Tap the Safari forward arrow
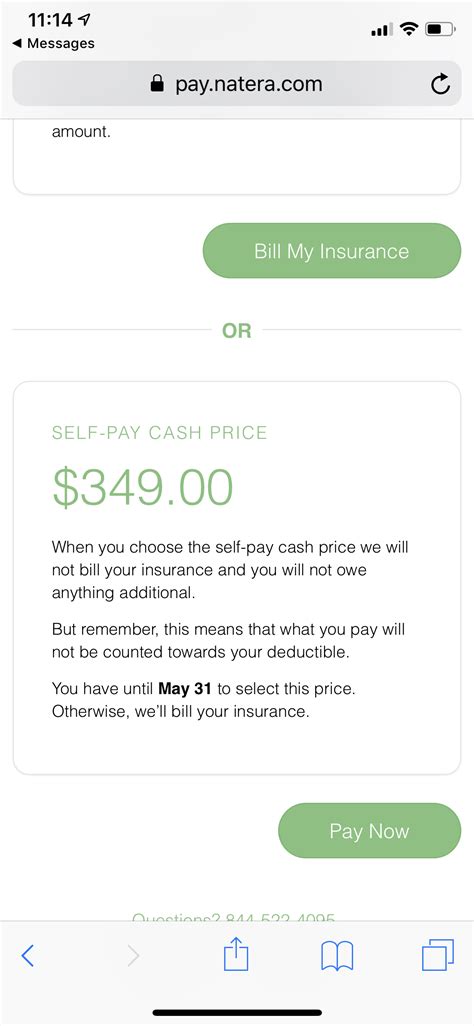The image size is (474, 1026). (133, 956)
